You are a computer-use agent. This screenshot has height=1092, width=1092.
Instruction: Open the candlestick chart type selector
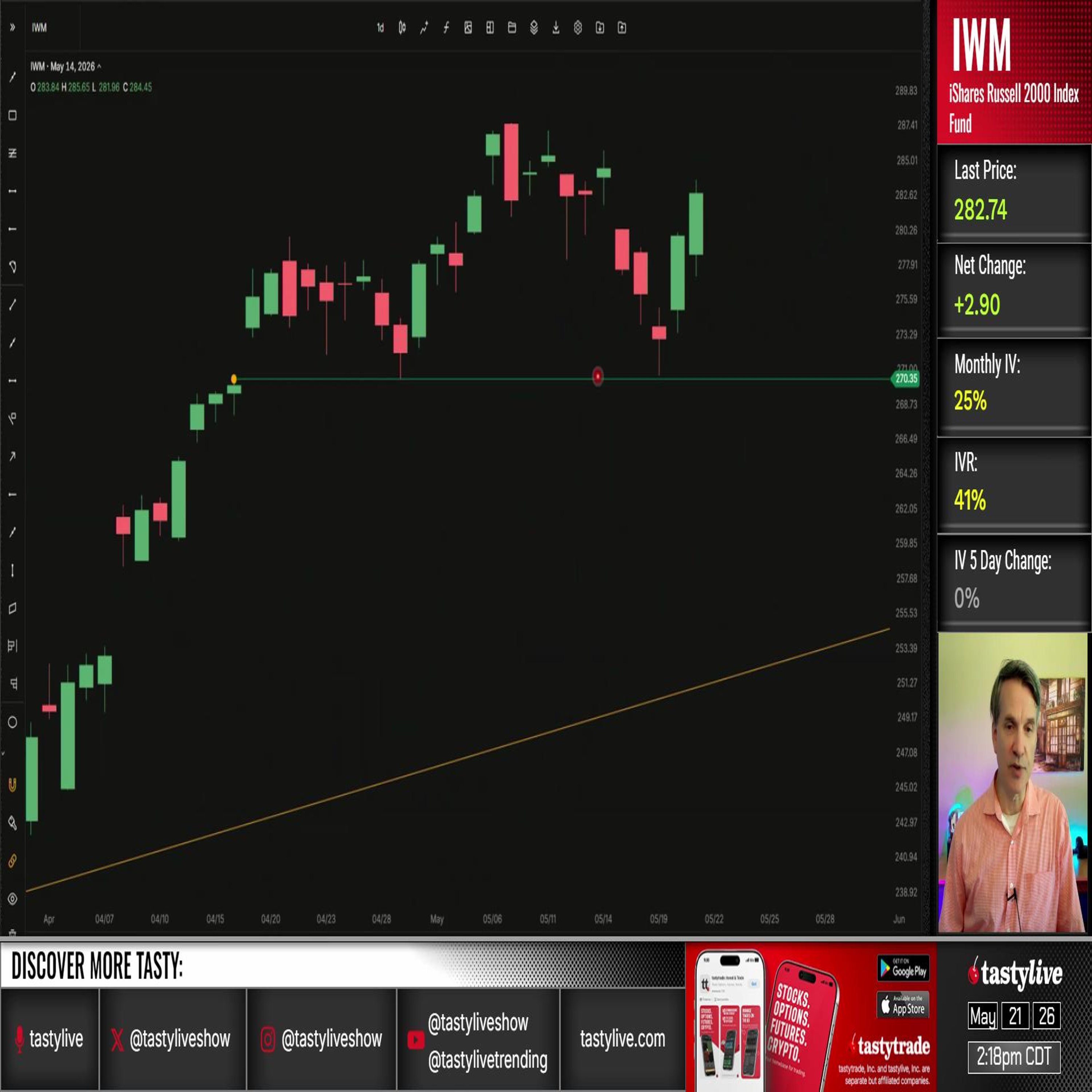402,28
